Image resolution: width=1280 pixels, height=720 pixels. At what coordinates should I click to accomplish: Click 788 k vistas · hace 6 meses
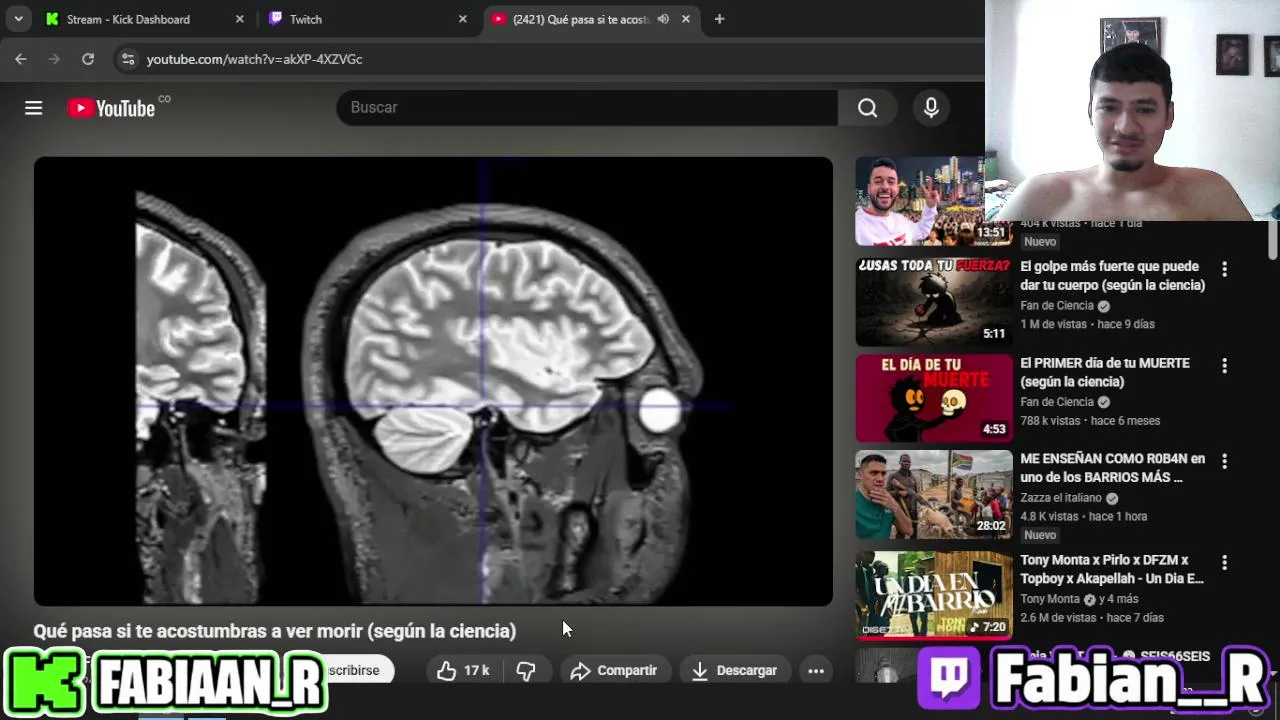tap(1090, 421)
